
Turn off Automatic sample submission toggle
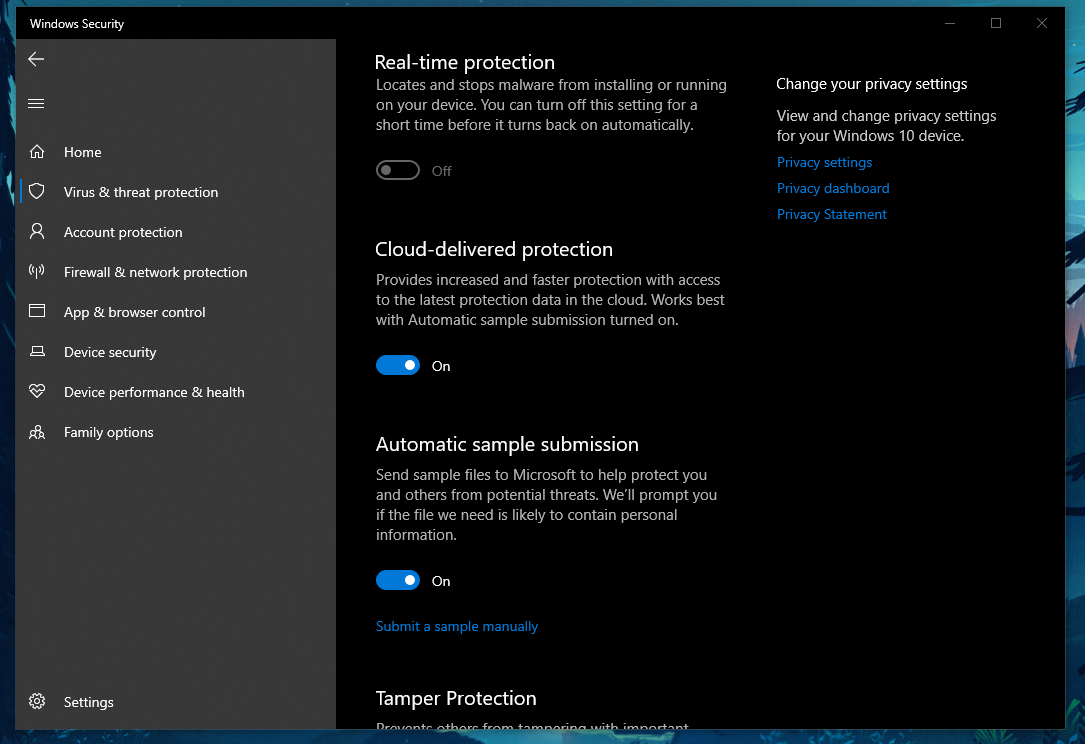398,581
